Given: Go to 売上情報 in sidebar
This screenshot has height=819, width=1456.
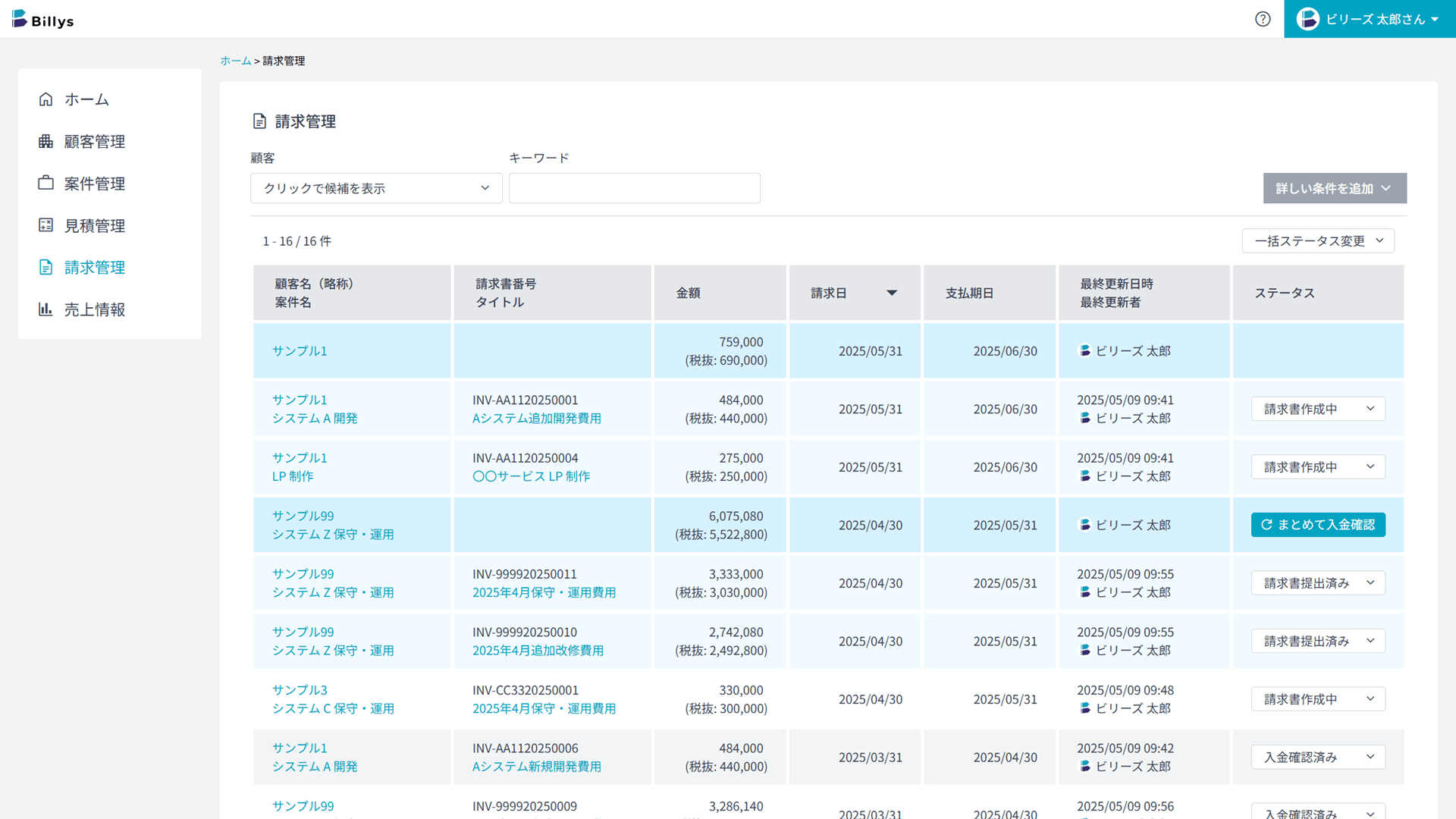Looking at the screenshot, I should (95, 309).
